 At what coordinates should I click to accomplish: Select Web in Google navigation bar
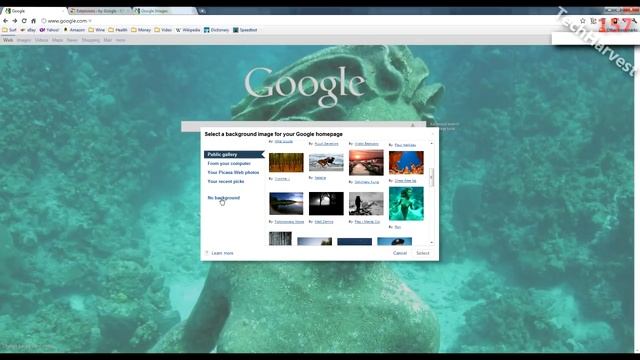click(8, 40)
